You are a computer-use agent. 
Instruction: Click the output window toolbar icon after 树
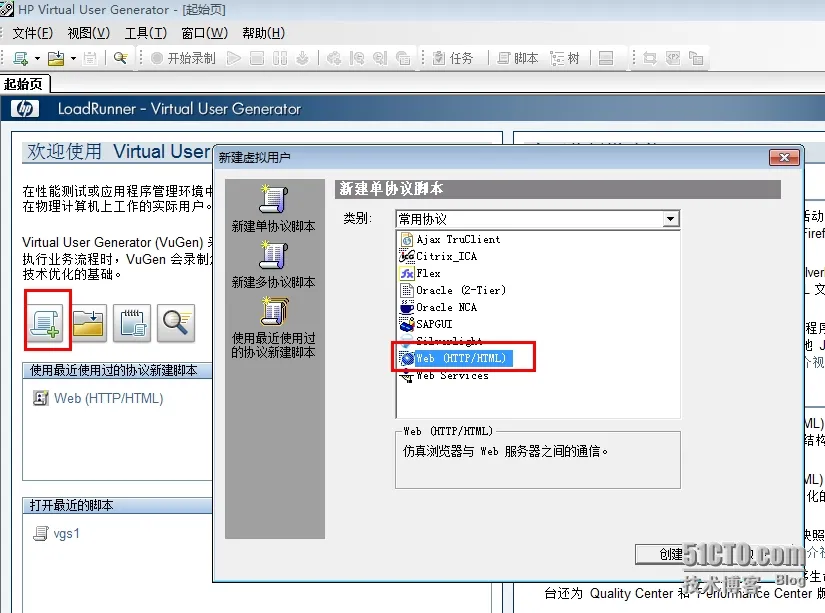coord(606,58)
